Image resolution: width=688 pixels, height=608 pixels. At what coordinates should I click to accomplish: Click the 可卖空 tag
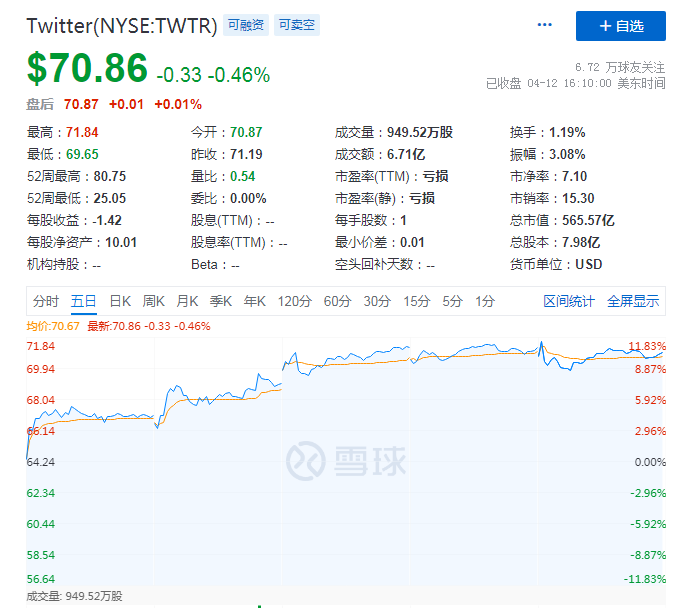pyautogui.click(x=297, y=26)
